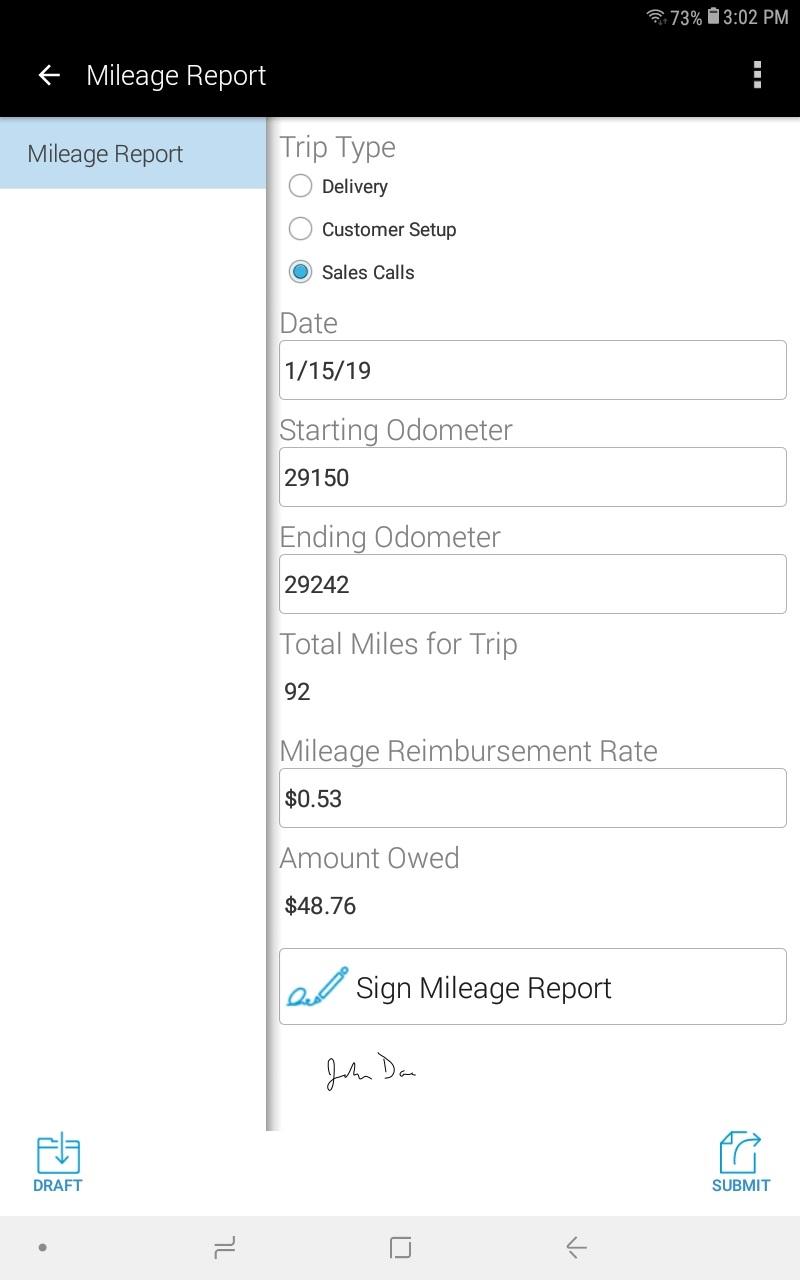Screen dimensions: 800x1280
Task: Tap Android recent apps navigation icon
Action: click(224, 1247)
